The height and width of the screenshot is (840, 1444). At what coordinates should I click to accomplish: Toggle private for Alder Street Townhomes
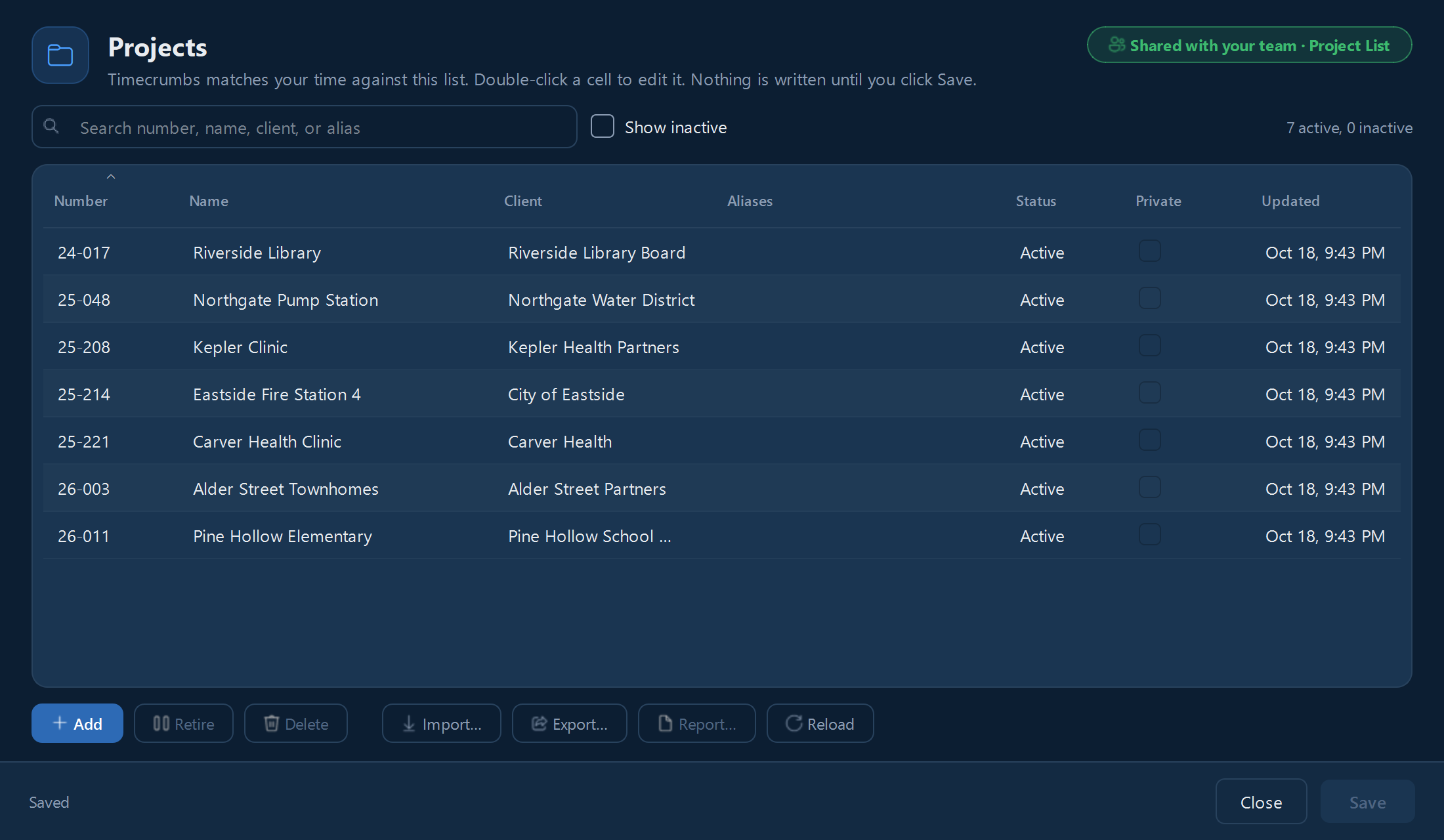[1150, 487]
